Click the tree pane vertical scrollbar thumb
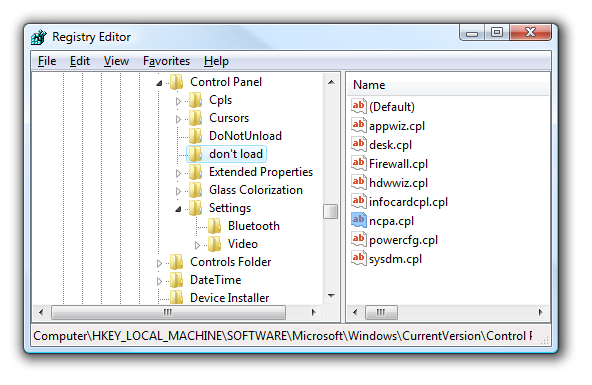The image size is (592, 385). click(x=331, y=211)
